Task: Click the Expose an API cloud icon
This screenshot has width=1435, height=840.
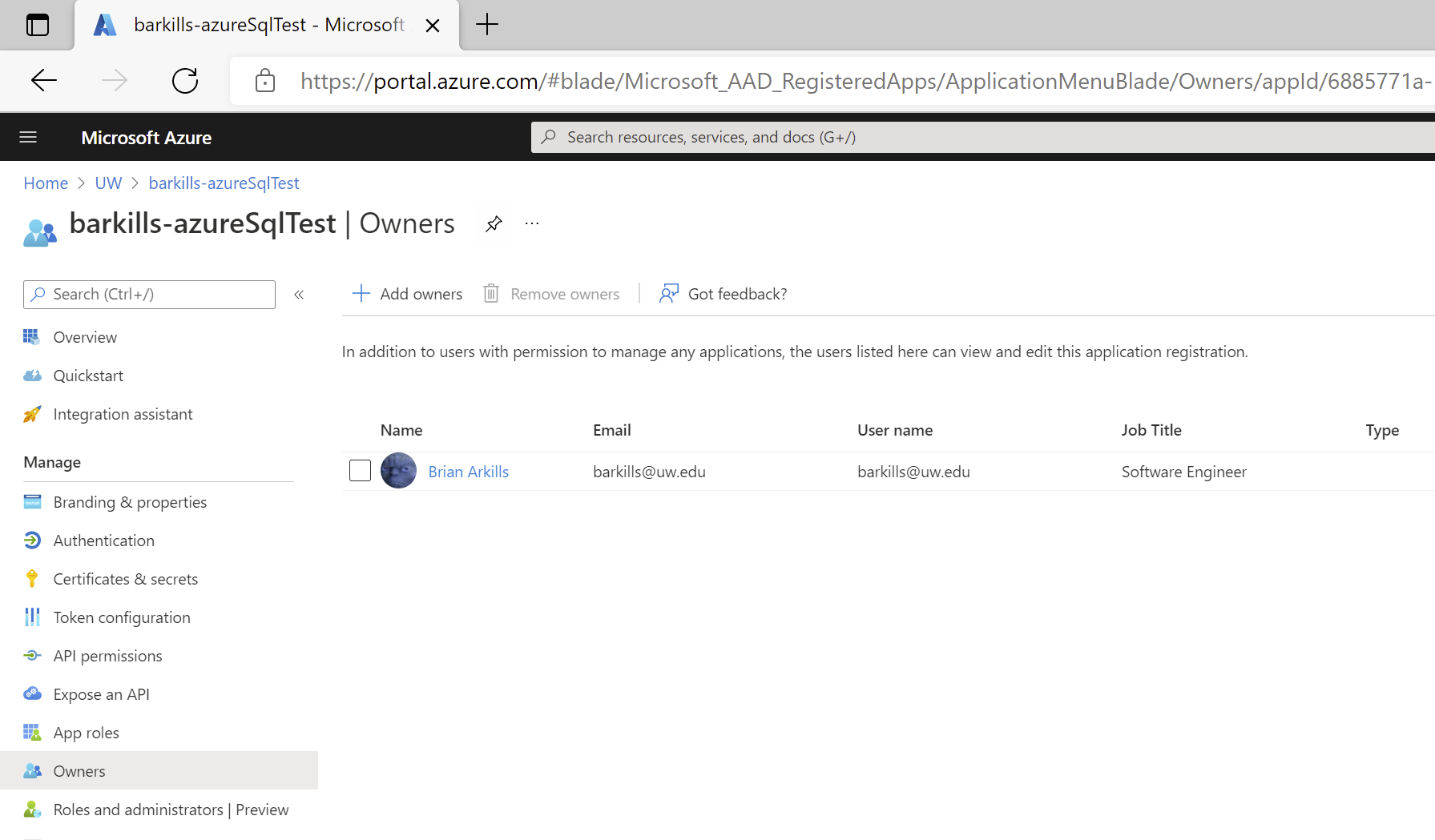Action: (32, 694)
